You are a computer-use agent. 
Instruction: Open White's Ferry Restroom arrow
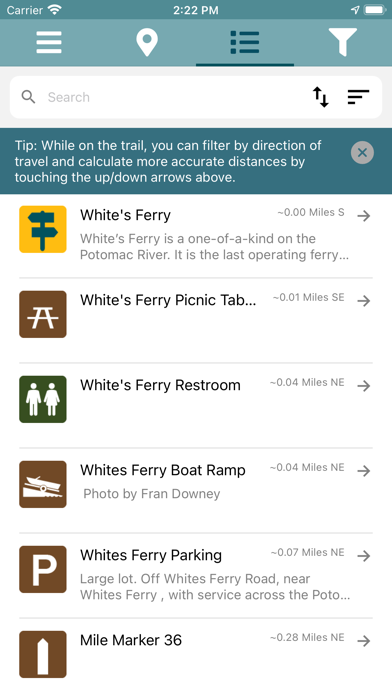364,386
